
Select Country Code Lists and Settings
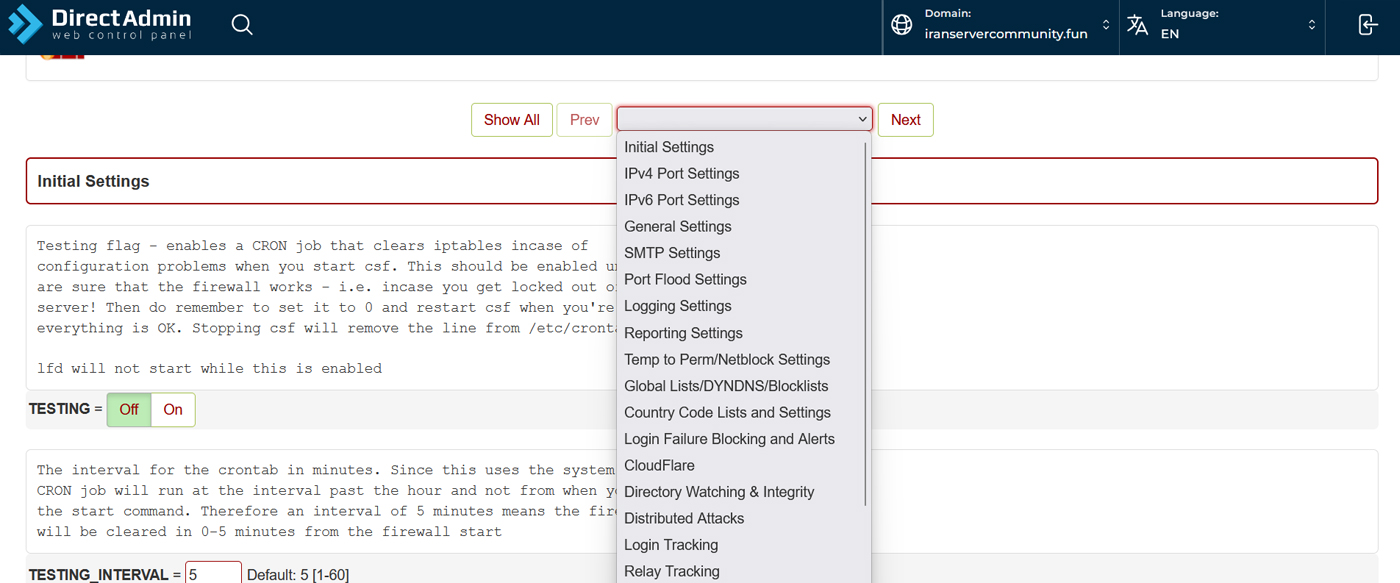click(727, 412)
